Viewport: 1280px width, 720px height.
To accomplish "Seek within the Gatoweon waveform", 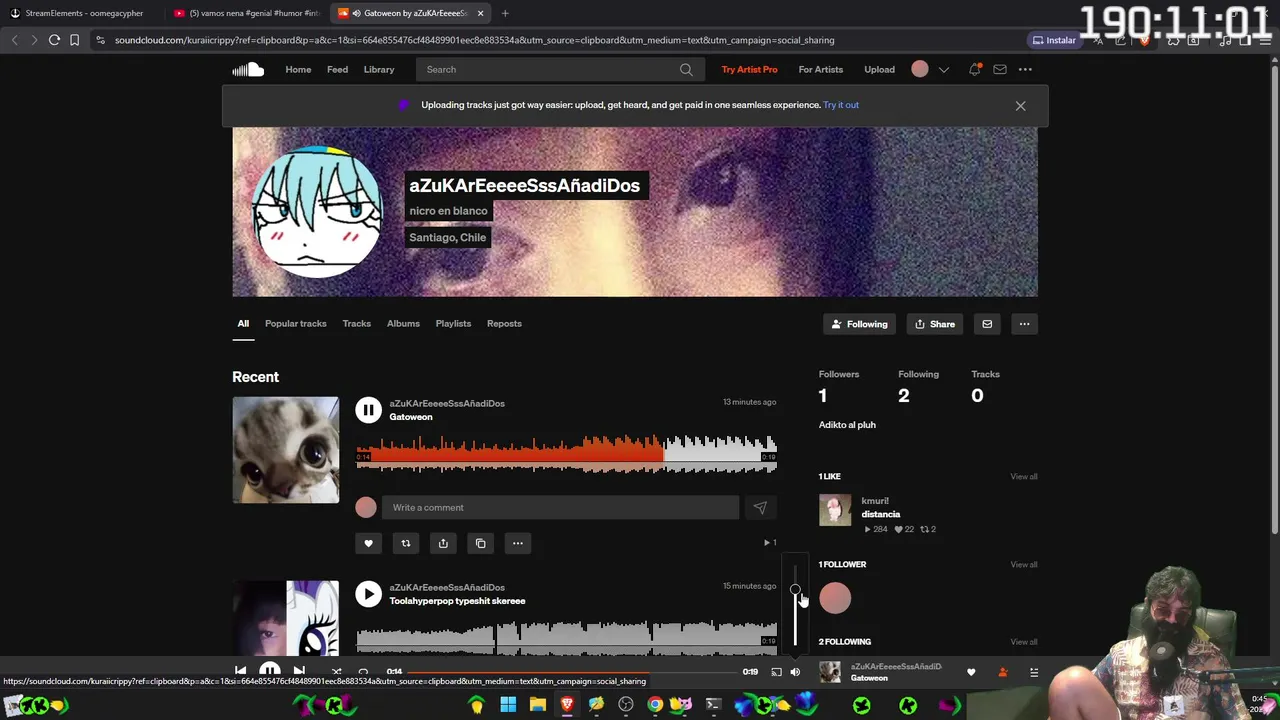I will coord(566,454).
